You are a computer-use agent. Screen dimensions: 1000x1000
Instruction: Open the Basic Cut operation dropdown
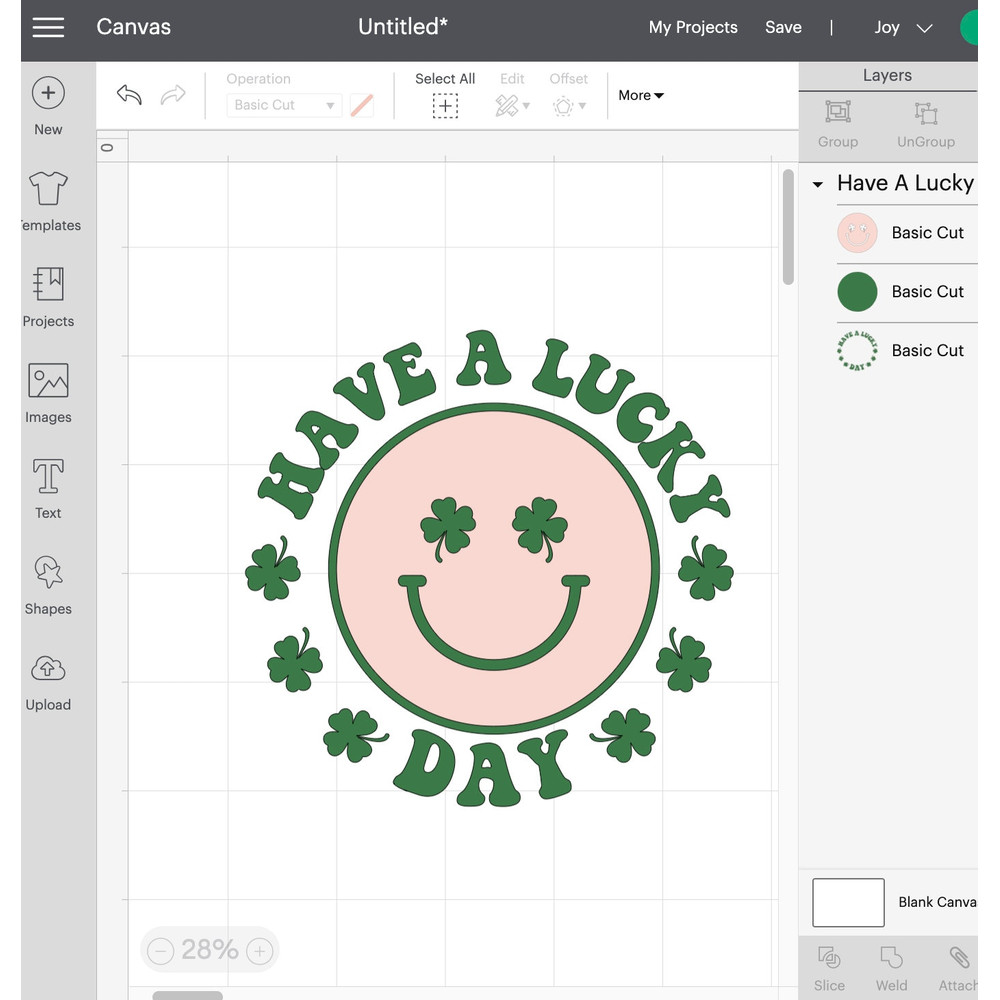(283, 104)
